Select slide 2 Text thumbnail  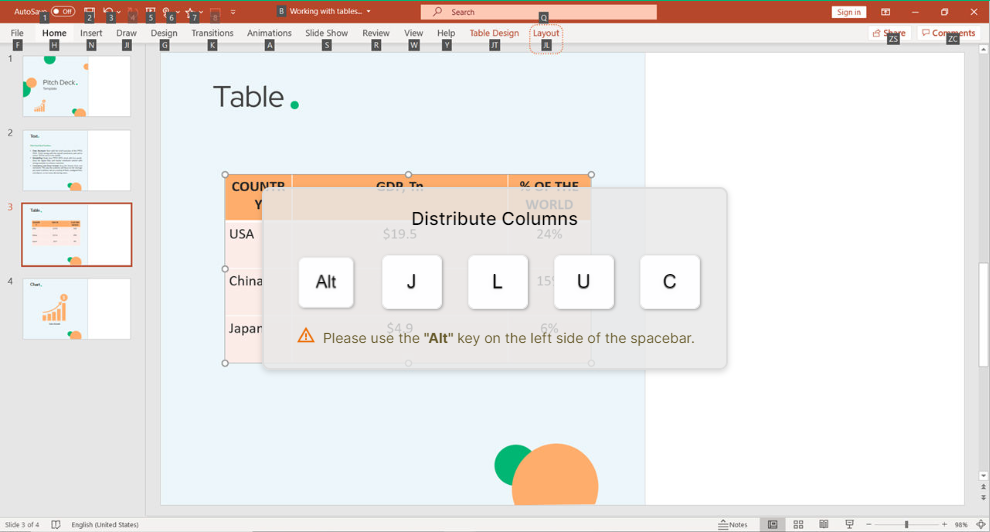click(x=76, y=160)
